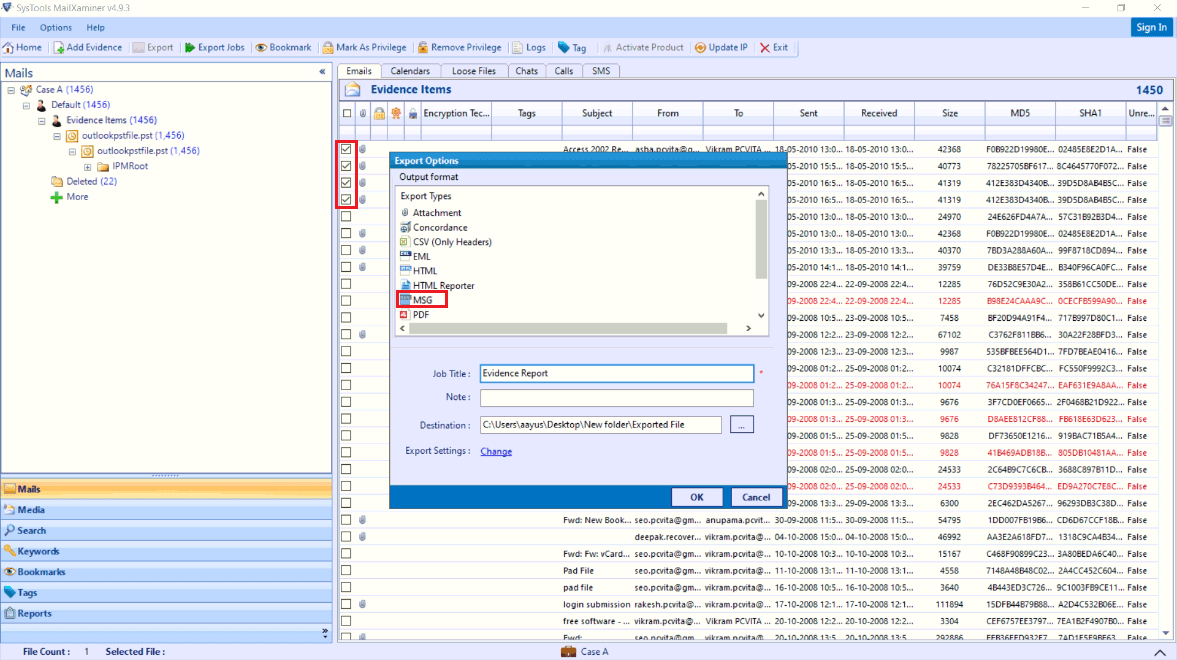This screenshot has width=1177, height=660.
Task: Expand the status bar up chevron
Action: (1160, 652)
